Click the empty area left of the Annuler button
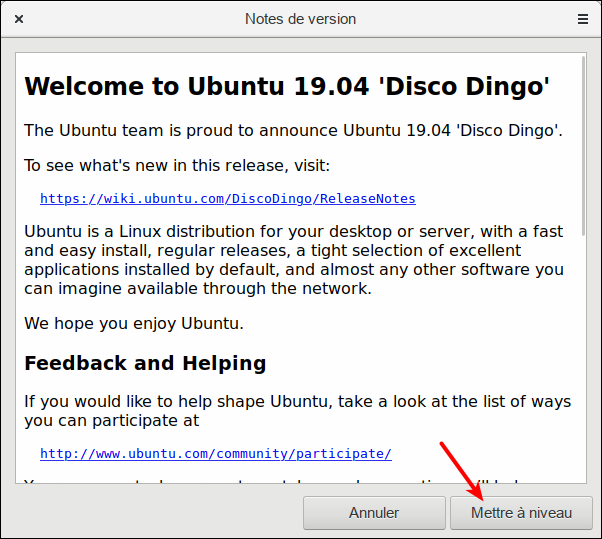The image size is (602, 539). (150, 513)
